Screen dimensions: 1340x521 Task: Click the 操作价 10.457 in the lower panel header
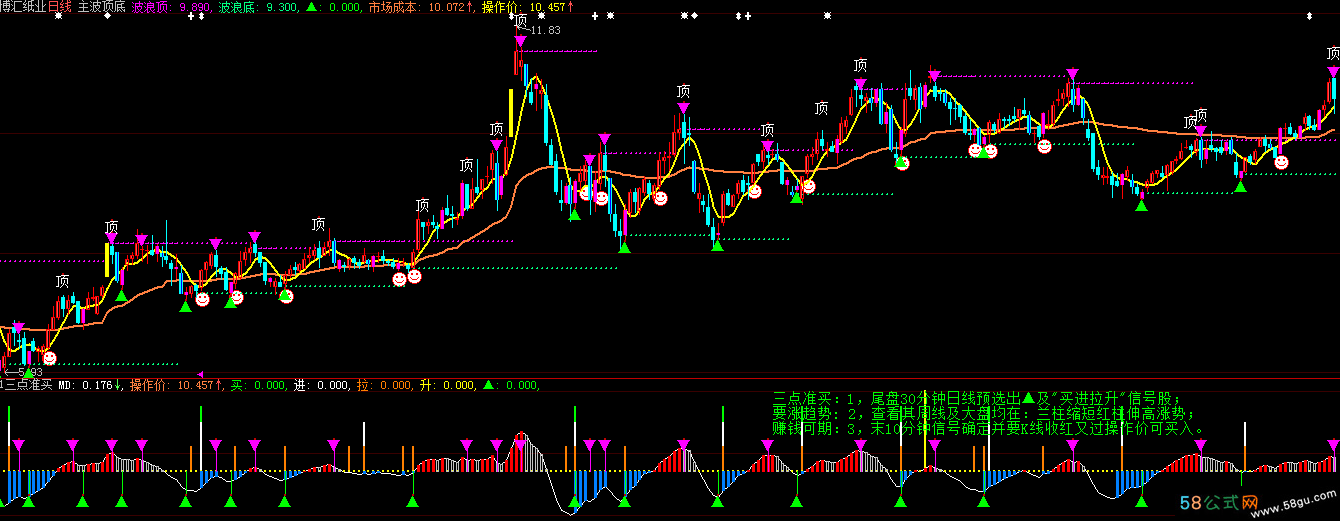[176, 385]
